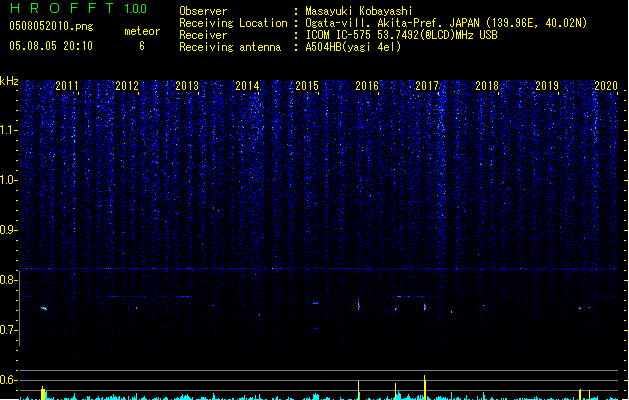Click the 2011 time marker

tap(67, 86)
